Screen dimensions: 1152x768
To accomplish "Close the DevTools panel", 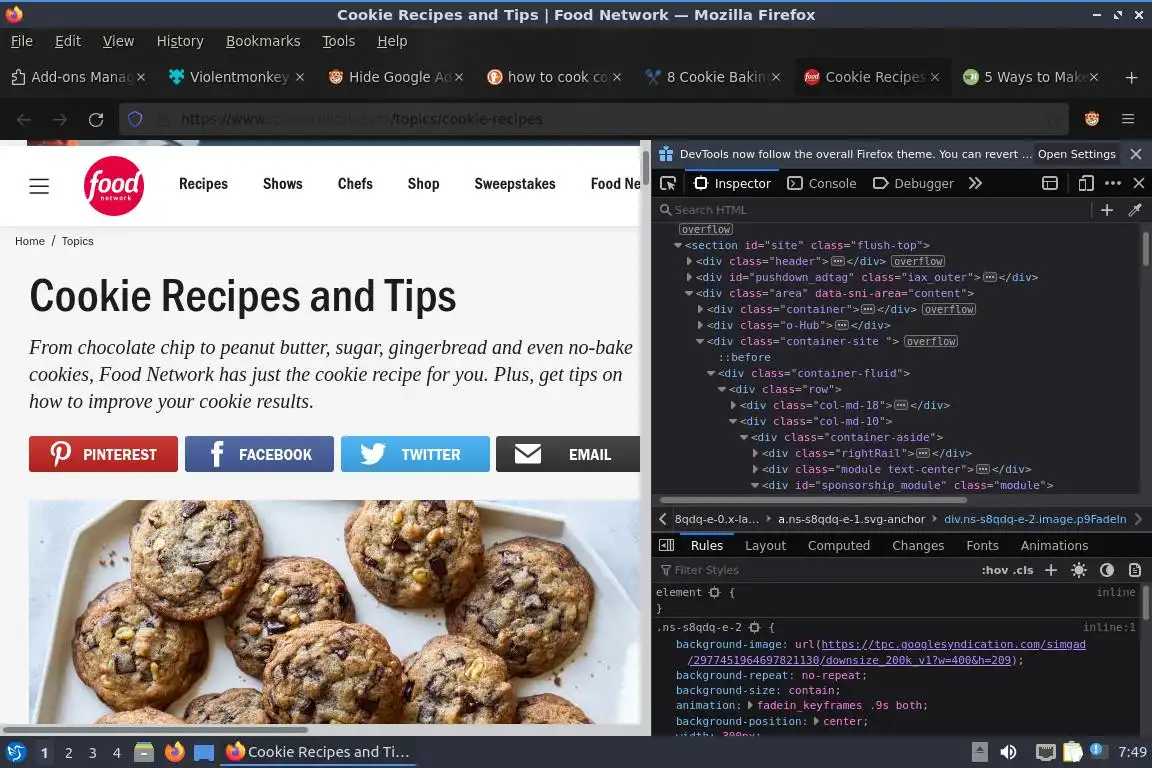I will 1139,183.
